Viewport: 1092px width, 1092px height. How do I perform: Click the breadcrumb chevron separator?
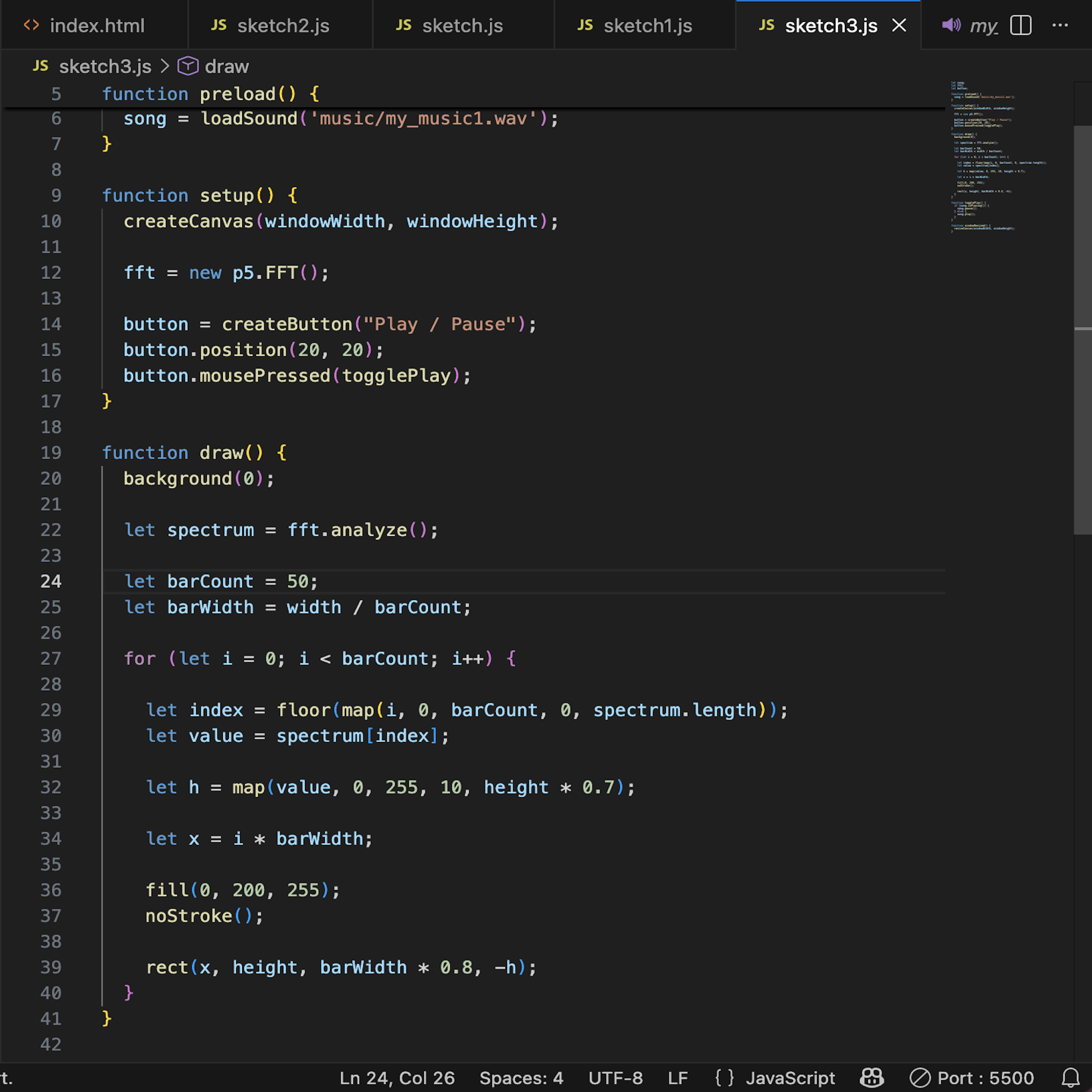tap(165, 67)
